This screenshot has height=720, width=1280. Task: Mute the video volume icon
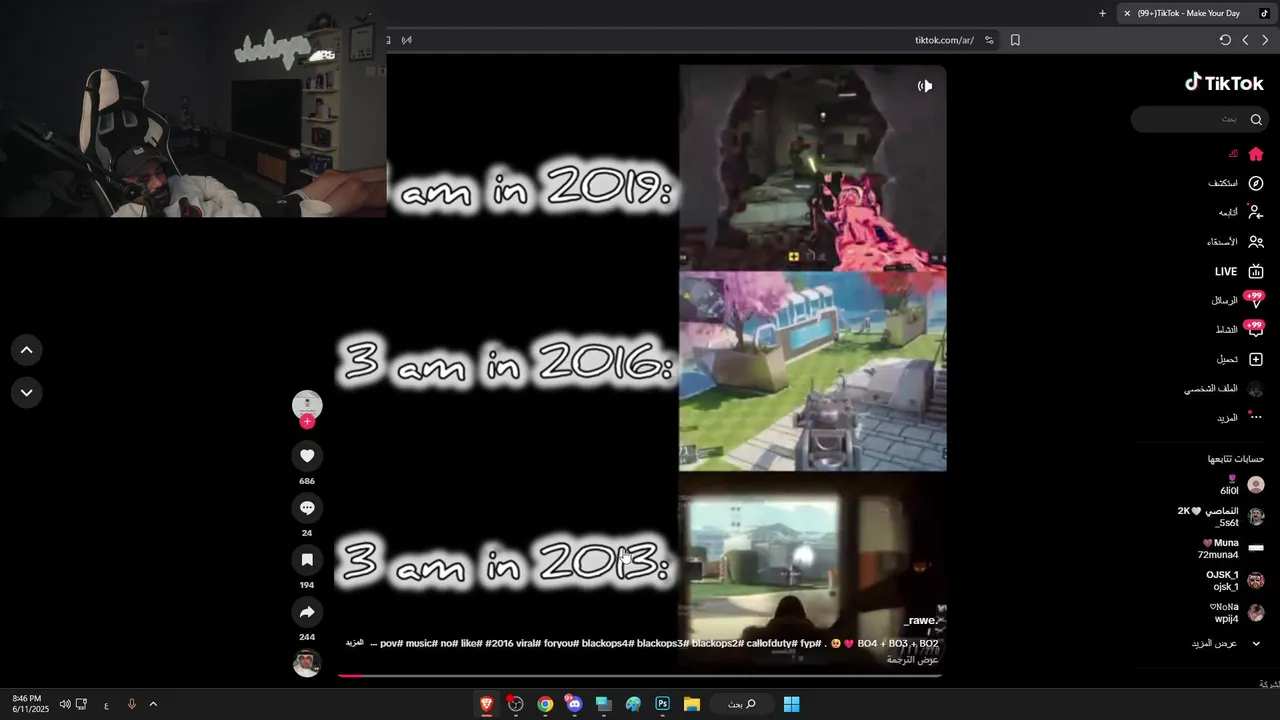tap(925, 86)
